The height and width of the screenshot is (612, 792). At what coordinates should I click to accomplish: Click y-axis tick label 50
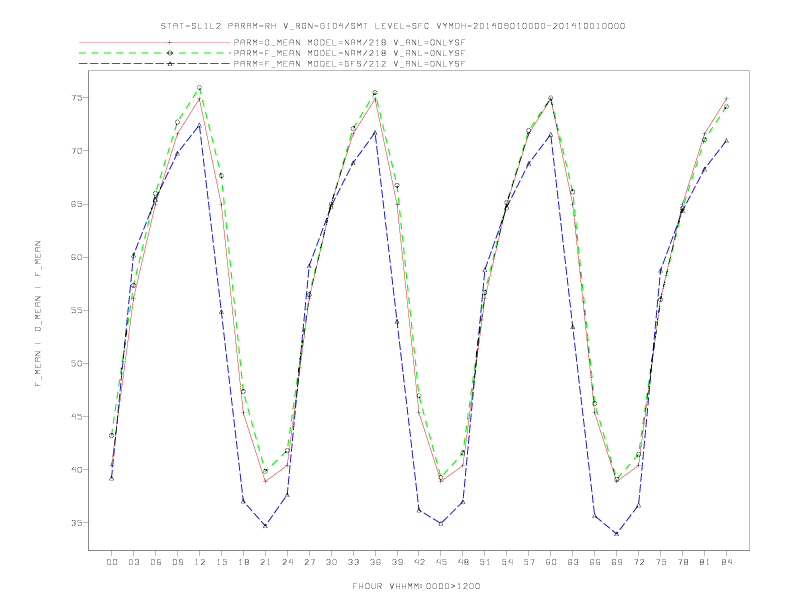[76, 363]
